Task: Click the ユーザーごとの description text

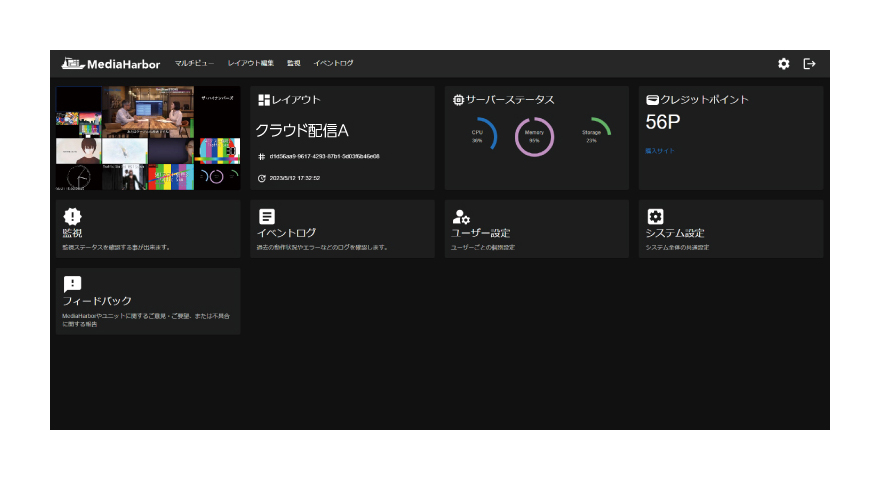Action: tap(483, 247)
